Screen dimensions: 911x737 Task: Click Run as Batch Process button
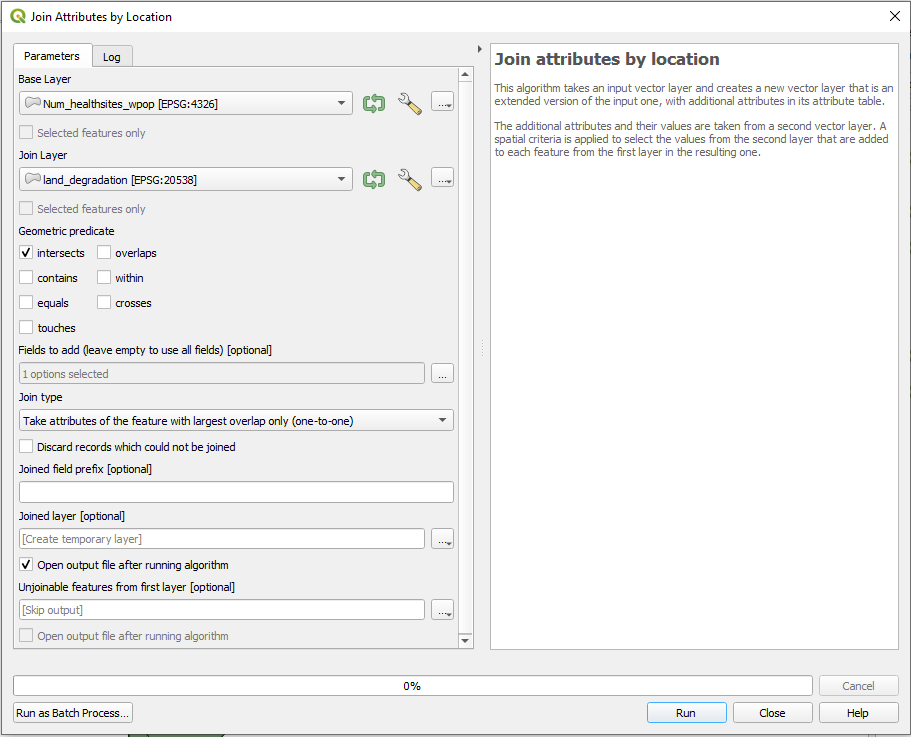tap(73, 713)
